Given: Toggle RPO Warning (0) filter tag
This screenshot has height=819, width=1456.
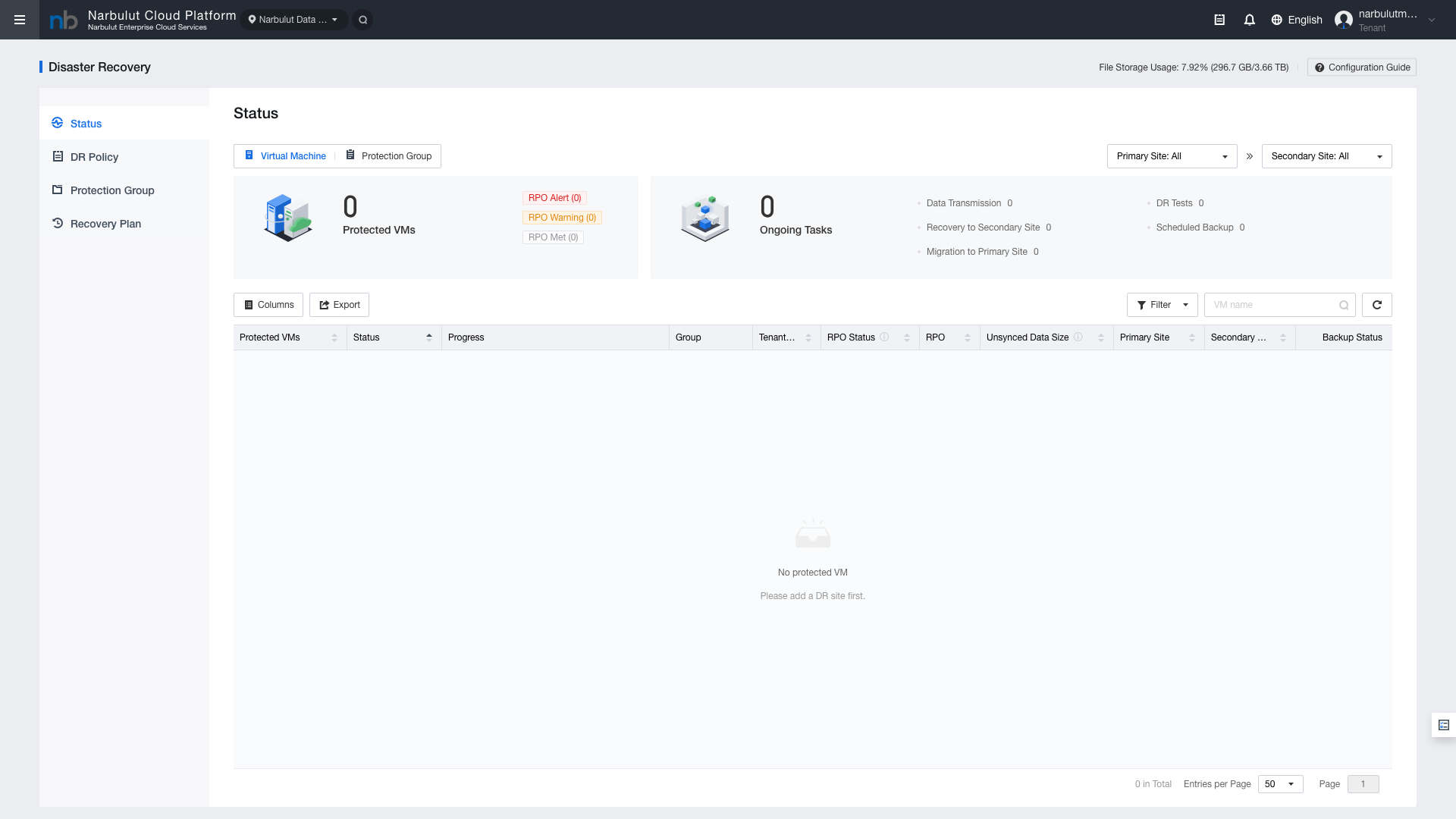Looking at the screenshot, I should point(562,218).
